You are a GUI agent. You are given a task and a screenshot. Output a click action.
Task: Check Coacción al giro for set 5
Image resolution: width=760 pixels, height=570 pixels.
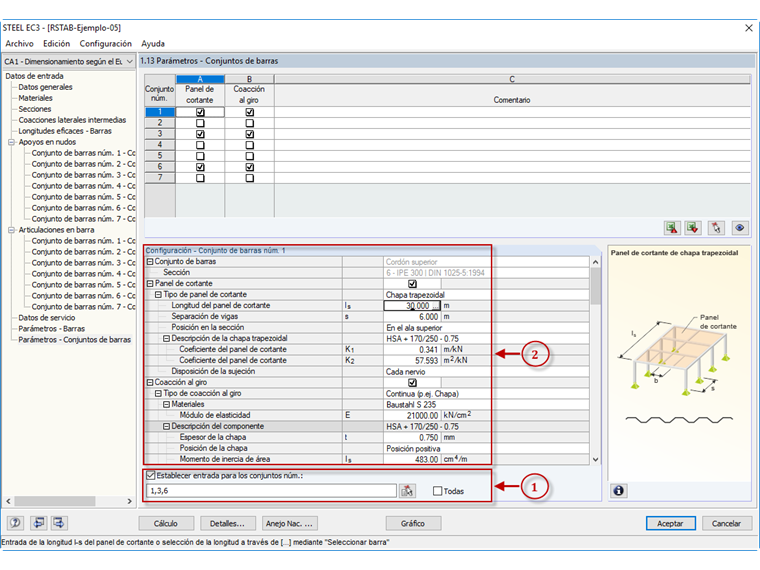[x=250, y=156]
